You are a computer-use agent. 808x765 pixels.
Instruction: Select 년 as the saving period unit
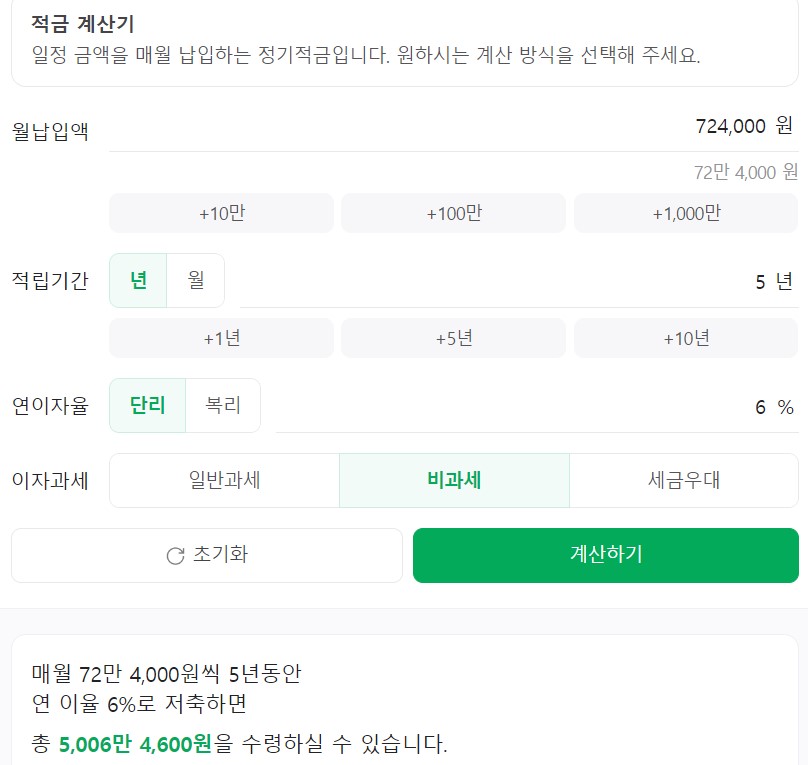[x=138, y=281]
